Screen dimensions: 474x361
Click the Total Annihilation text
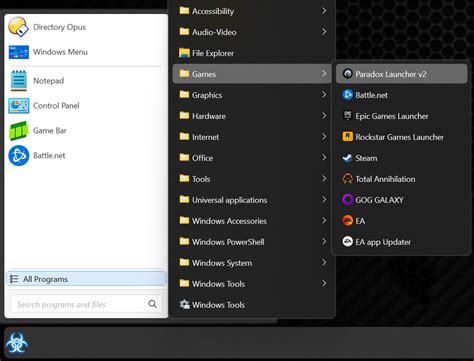coord(385,179)
